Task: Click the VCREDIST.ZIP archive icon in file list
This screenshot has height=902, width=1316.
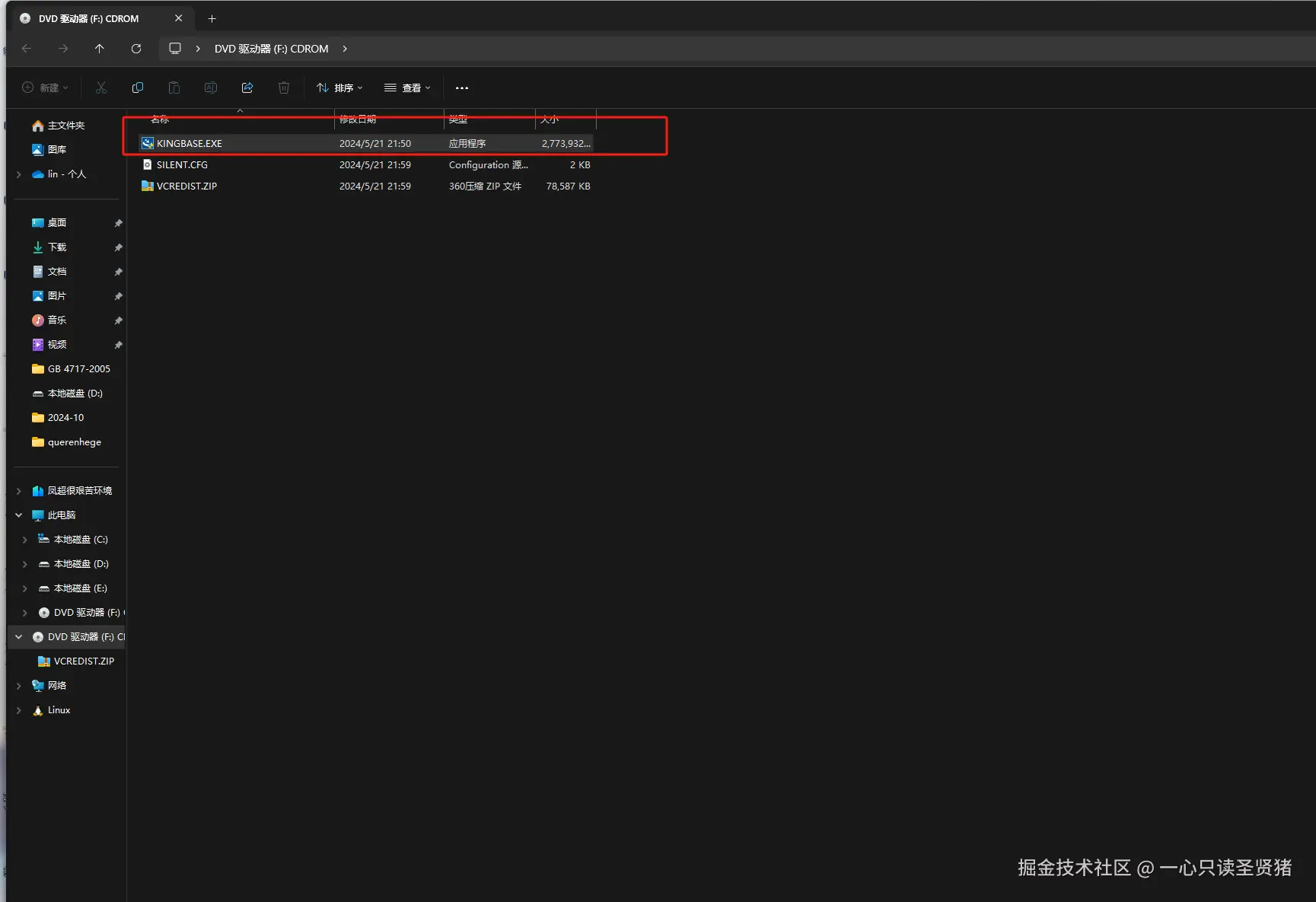Action: 148,186
